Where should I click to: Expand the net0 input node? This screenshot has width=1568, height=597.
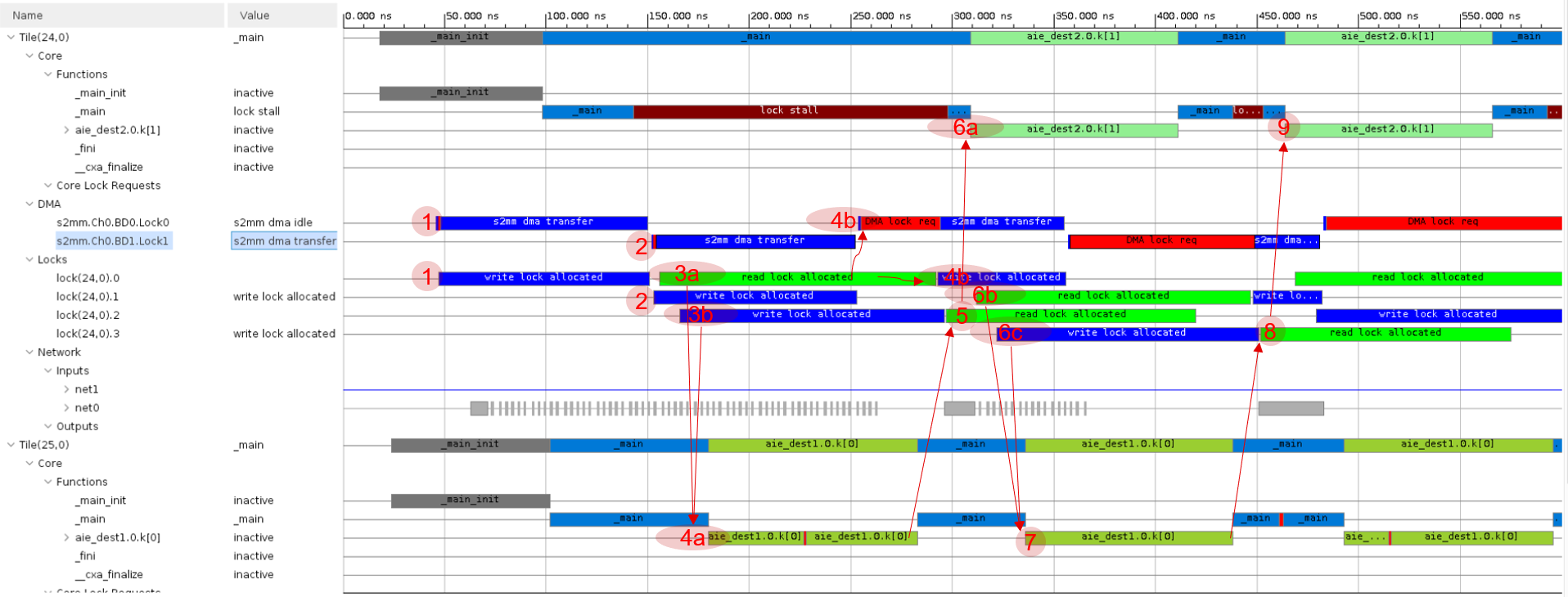[66, 408]
